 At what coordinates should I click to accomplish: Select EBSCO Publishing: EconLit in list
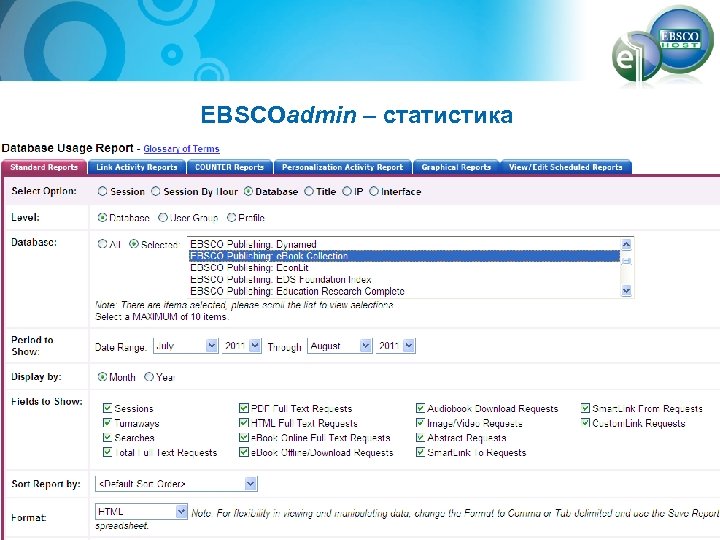click(404, 268)
